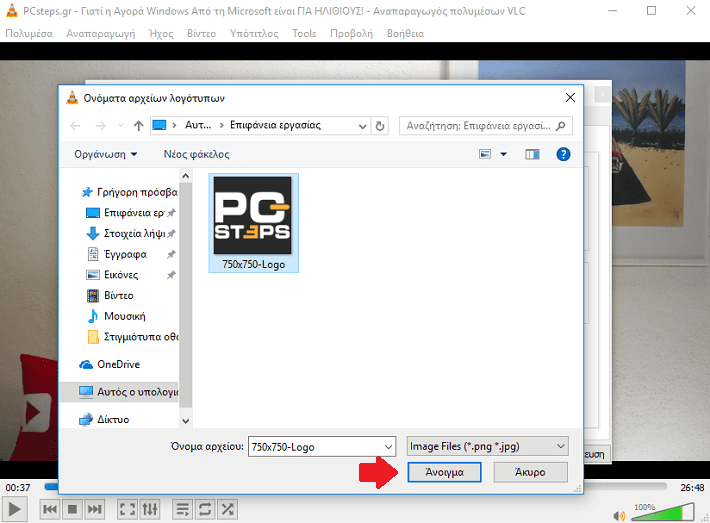The image size is (710, 523).
Task: Open file dialog help
Action: pyautogui.click(x=563, y=154)
